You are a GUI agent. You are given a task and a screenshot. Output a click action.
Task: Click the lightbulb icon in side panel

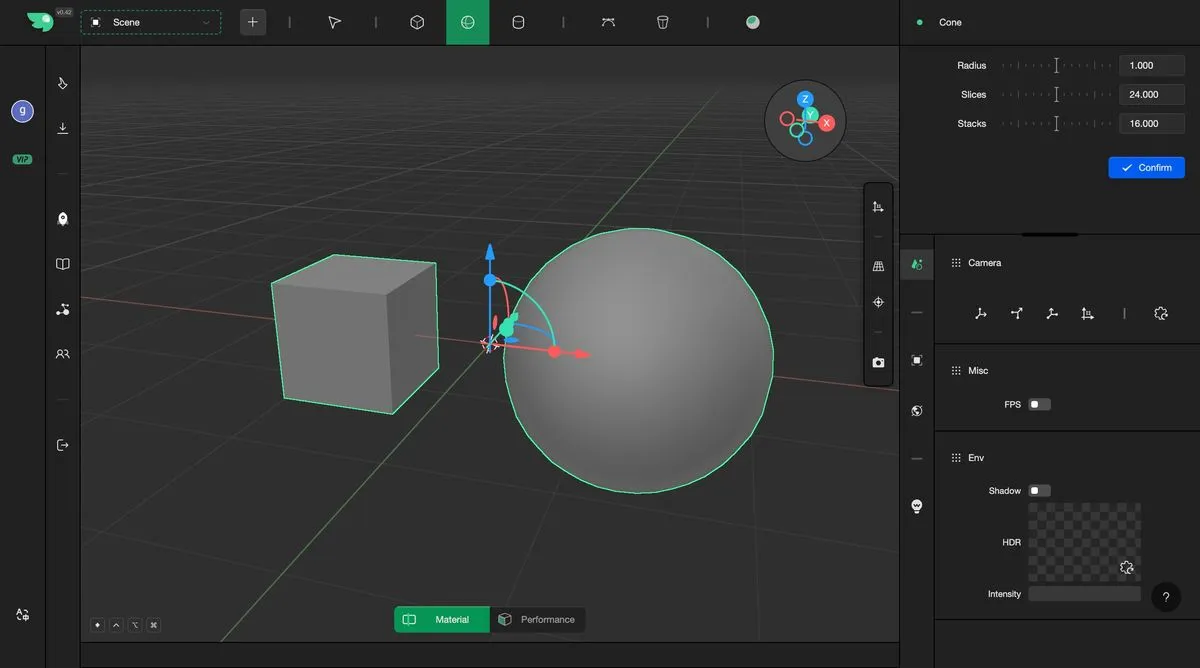[917, 507]
